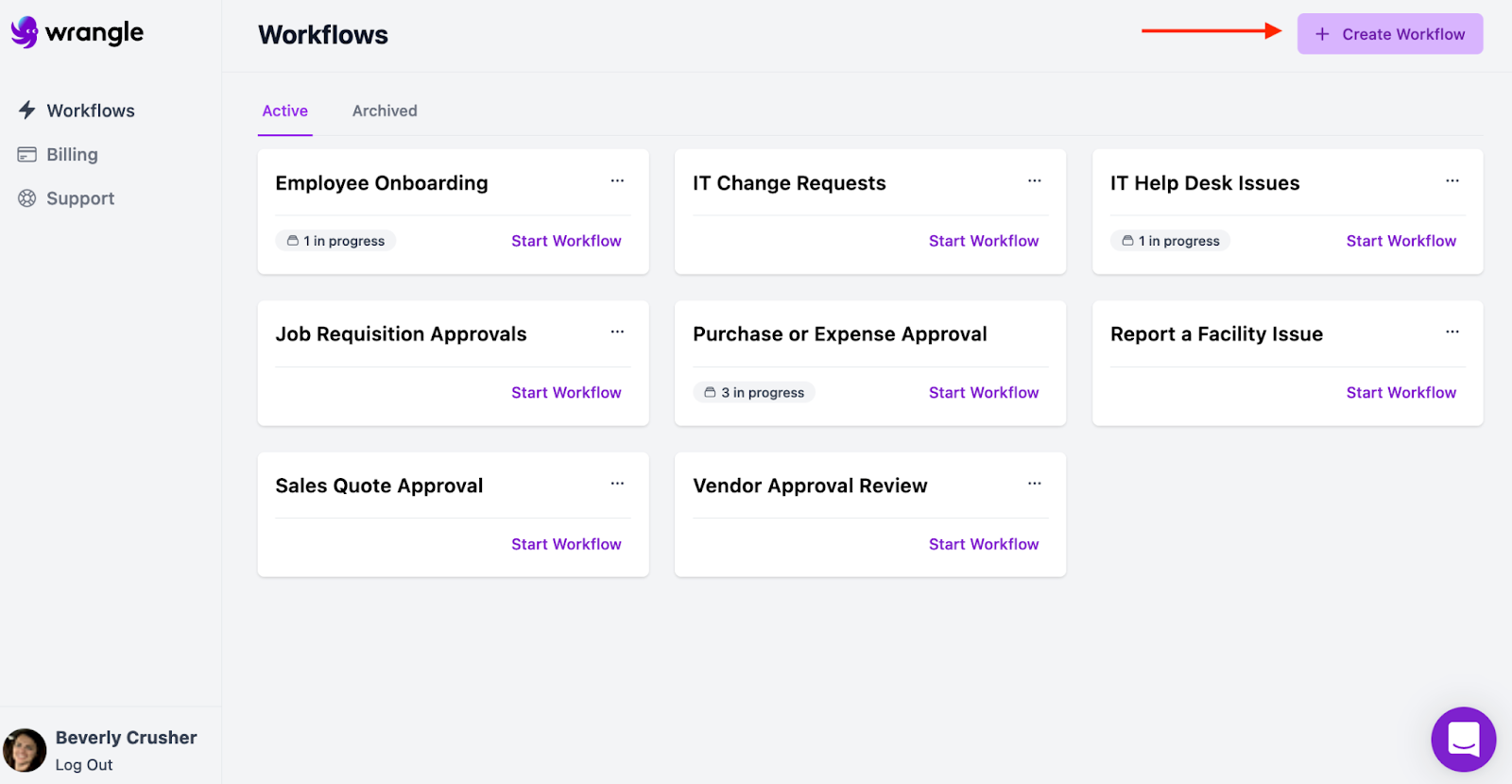Screen dimensions: 1512x784
Task: Open Vendor Approval Review ellipsis menu
Action: click(x=1035, y=484)
